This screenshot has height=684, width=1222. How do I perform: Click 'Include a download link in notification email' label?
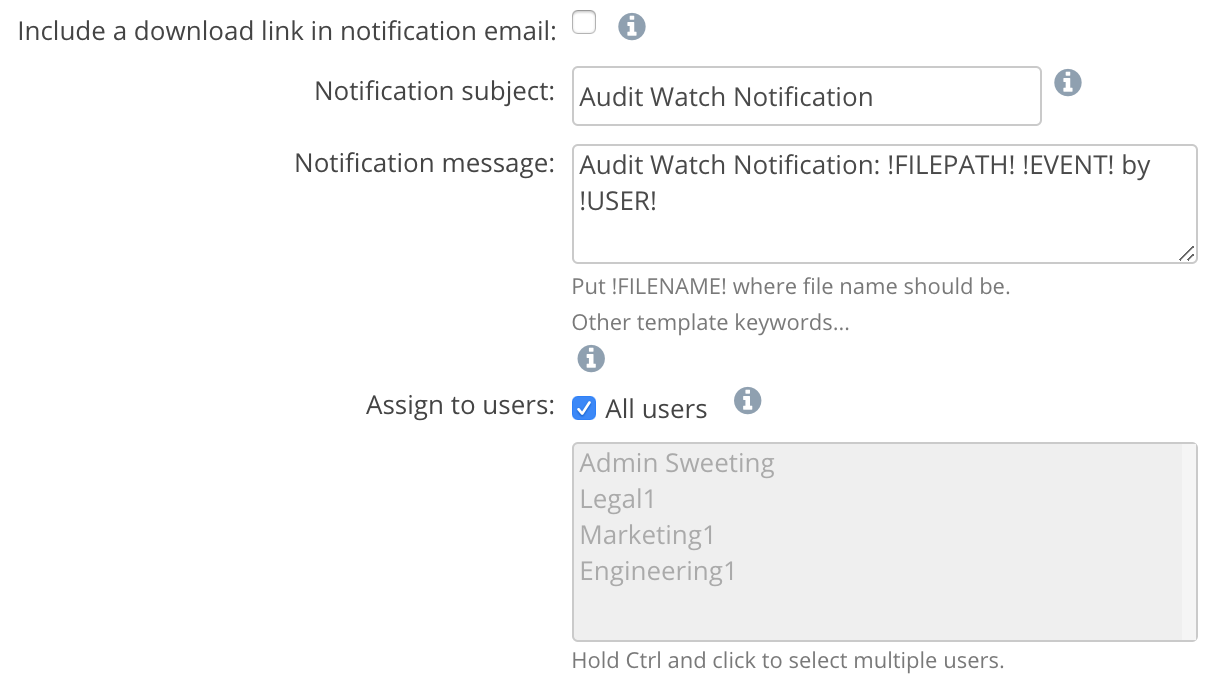click(x=287, y=31)
